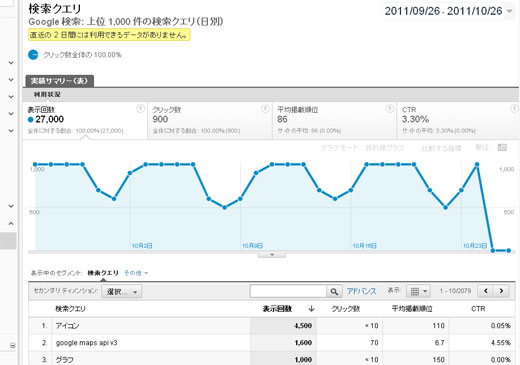This screenshot has height=365, width=520.
Task: Select the 実績サマリー(表) tab
Action: (x=59, y=81)
